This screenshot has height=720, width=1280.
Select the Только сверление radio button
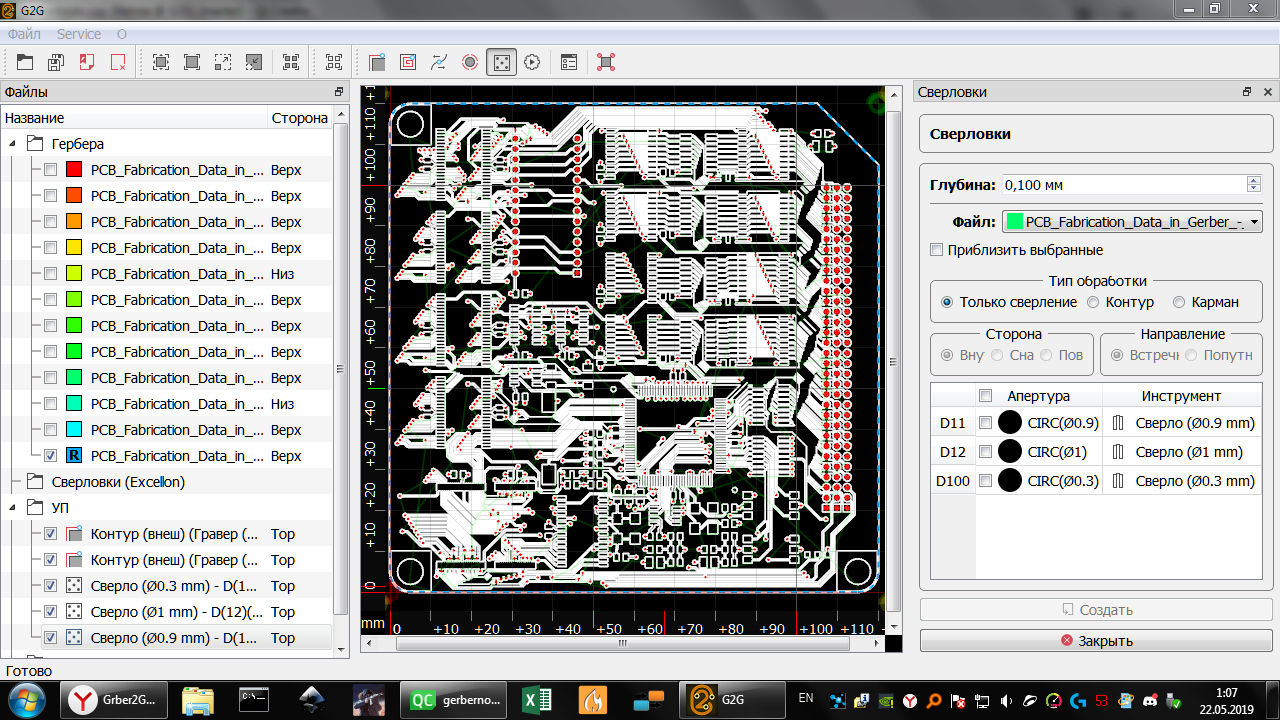947,302
